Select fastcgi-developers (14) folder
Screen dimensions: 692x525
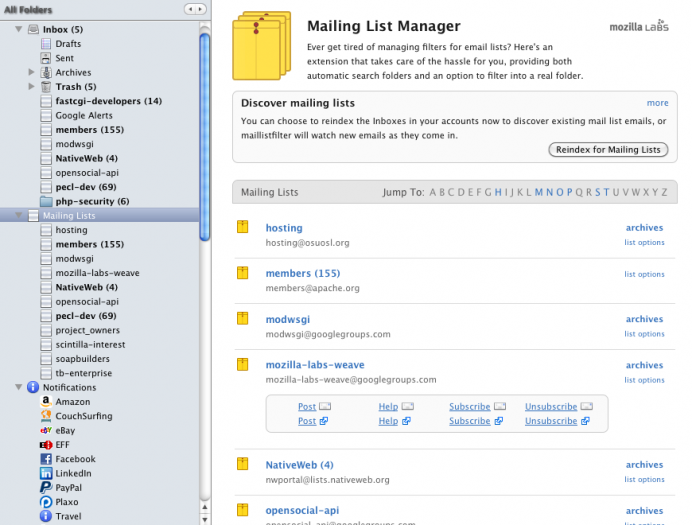[x=109, y=101]
